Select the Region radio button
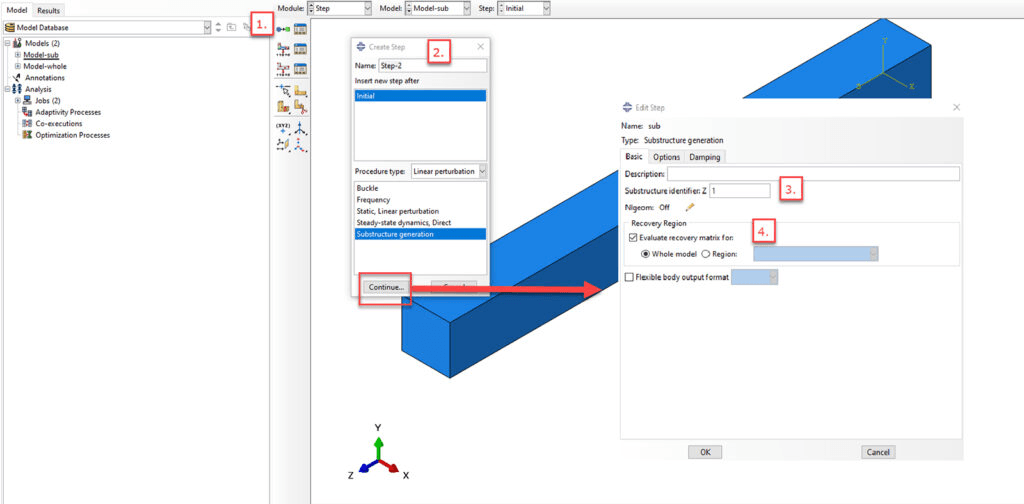1024x504 pixels. point(706,254)
